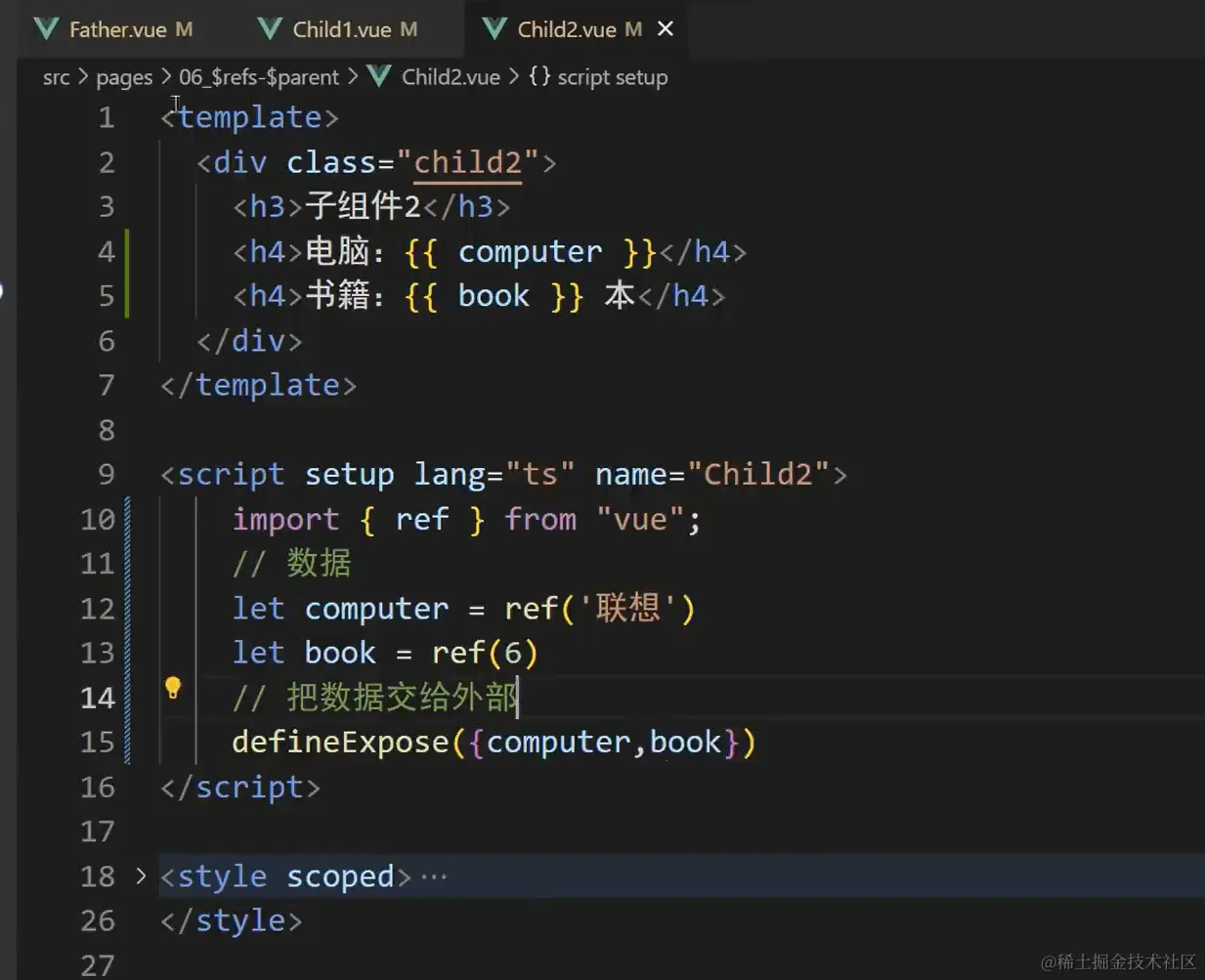Click line number 1 in the gutter
1205x980 pixels.
point(107,118)
